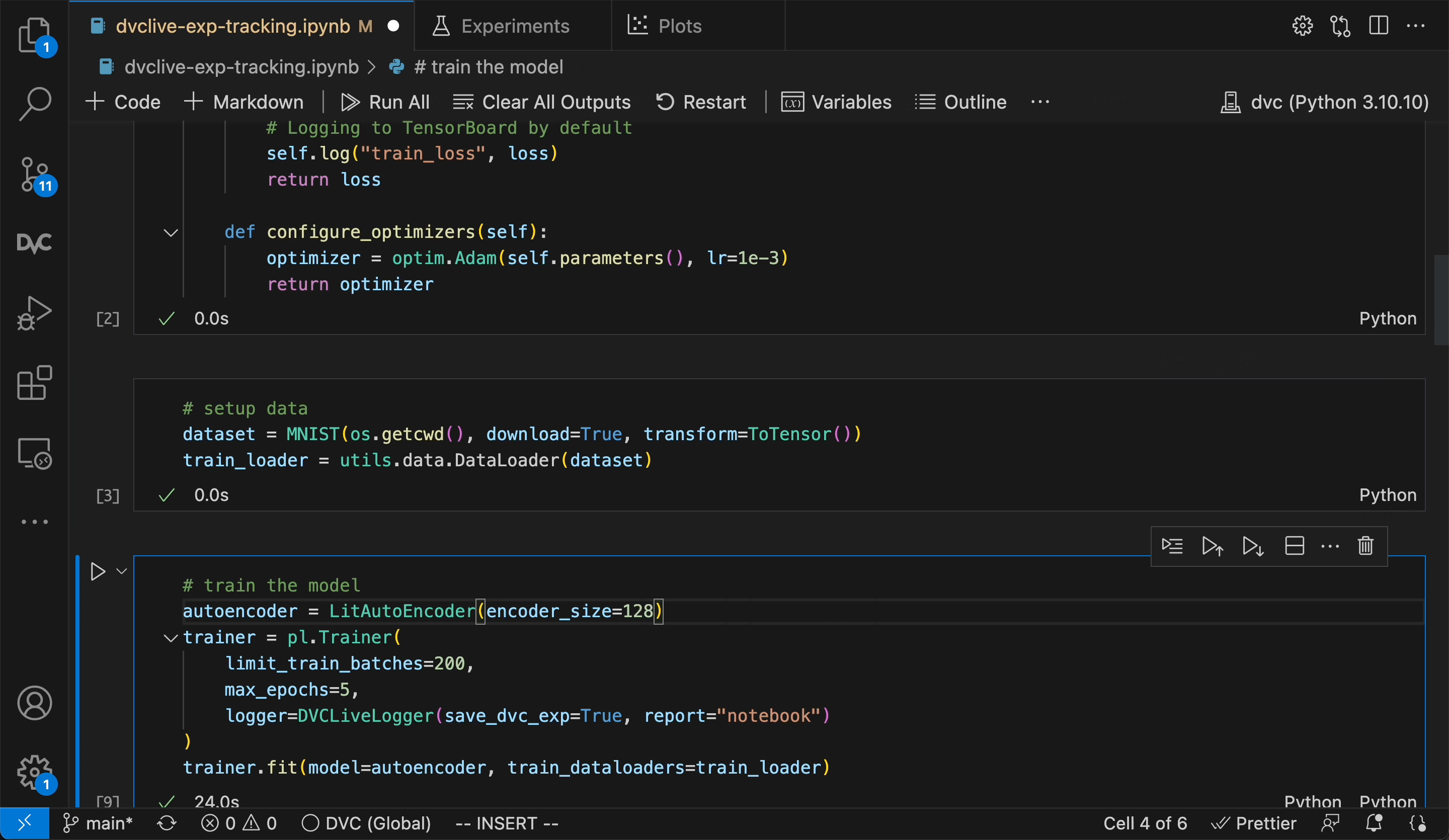
Task: Toggle the Outline view
Action: tap(961, 102)
